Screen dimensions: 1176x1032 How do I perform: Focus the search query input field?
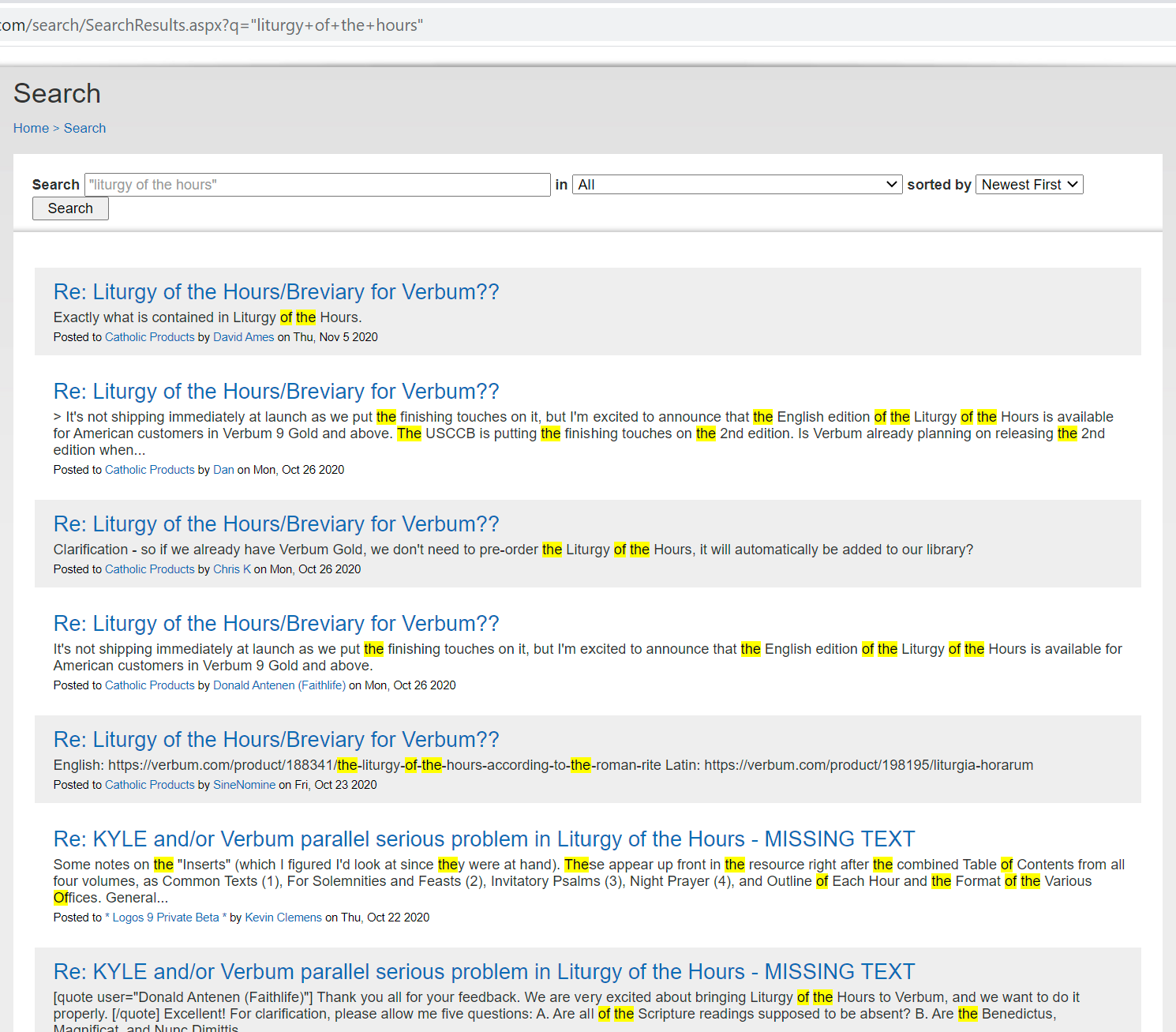[317, 185]
